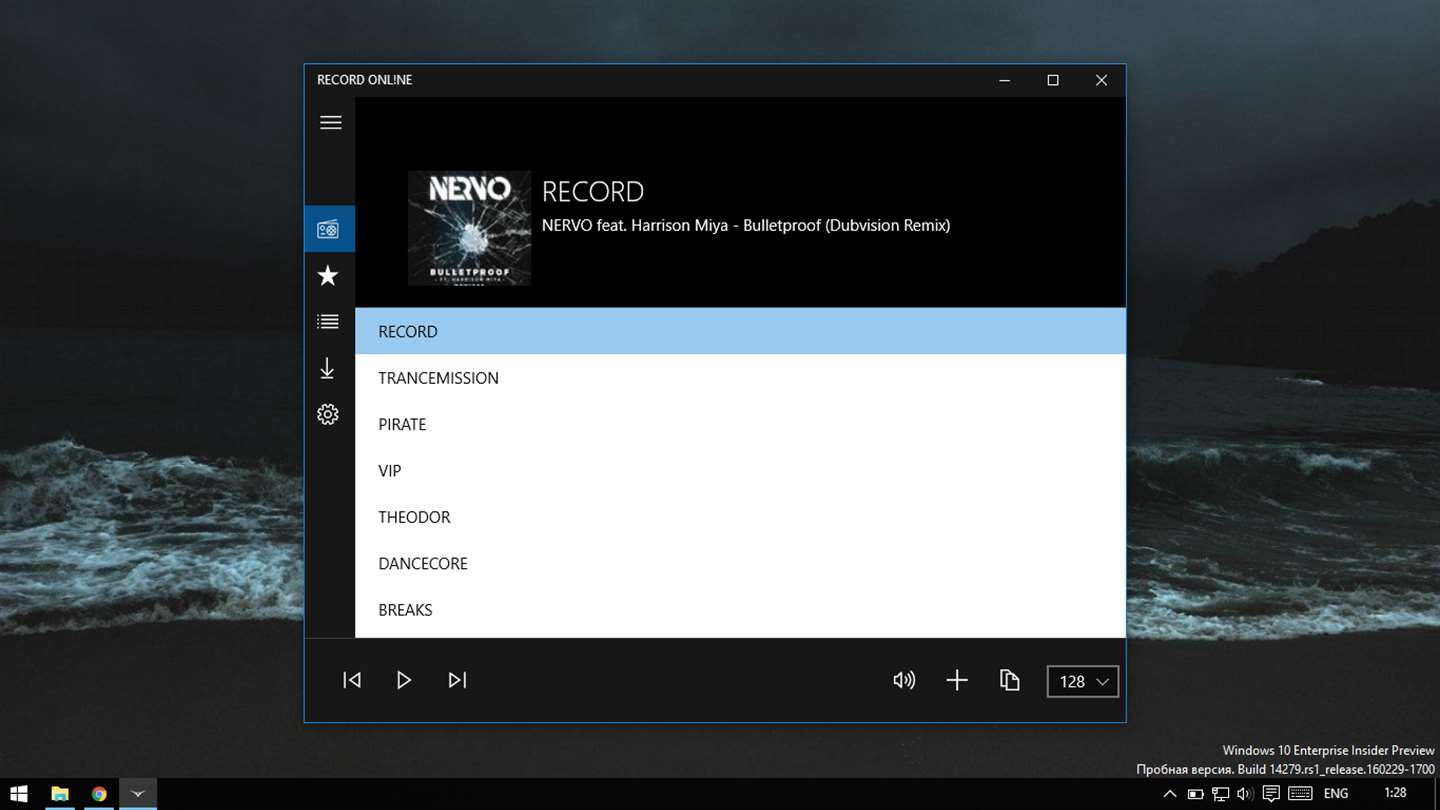1440x810 pixels.
Task: Select the radio stations sidebar icon
Action: 328,230
